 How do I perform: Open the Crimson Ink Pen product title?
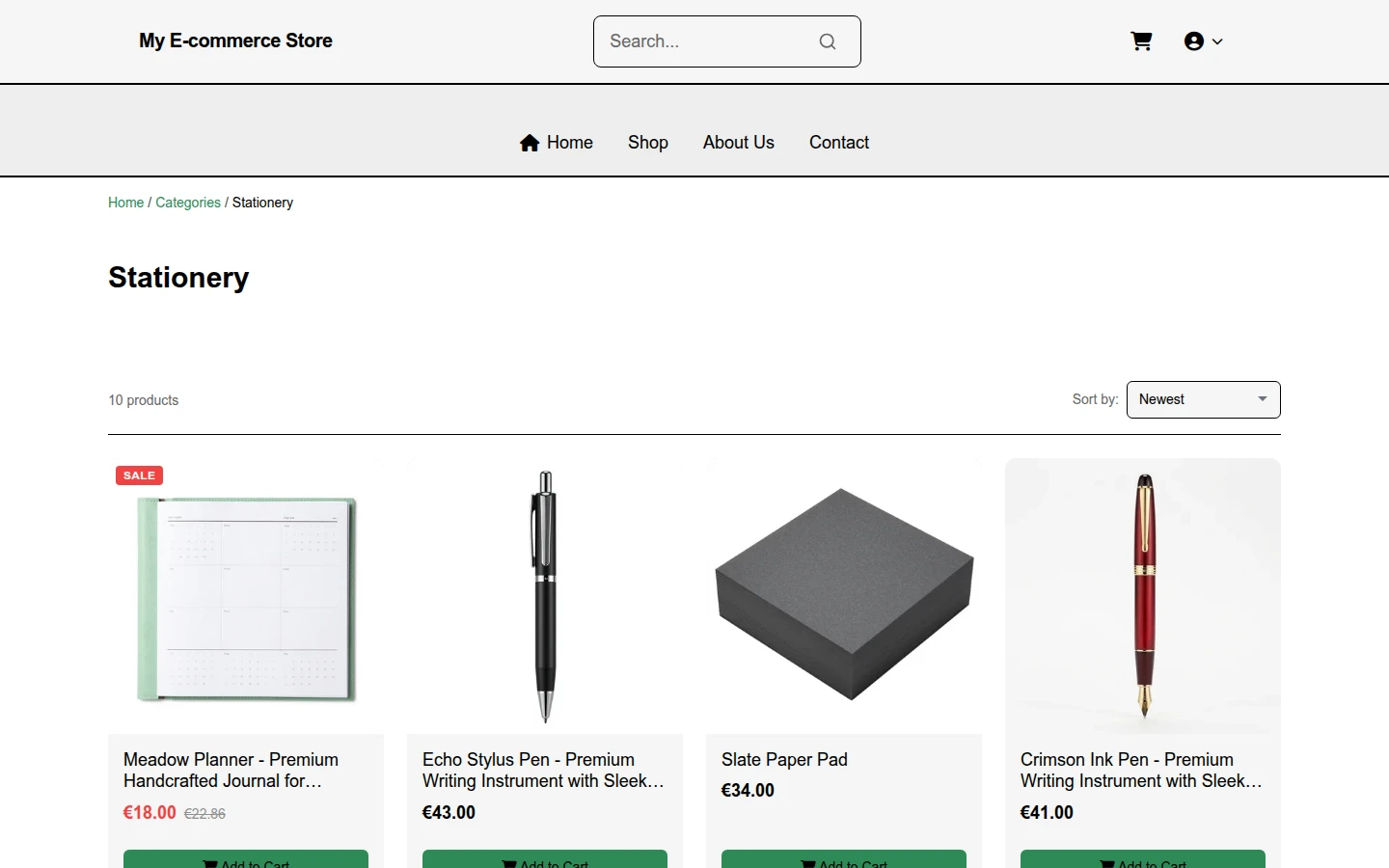pyautogui.click(x=1141, y=771)
